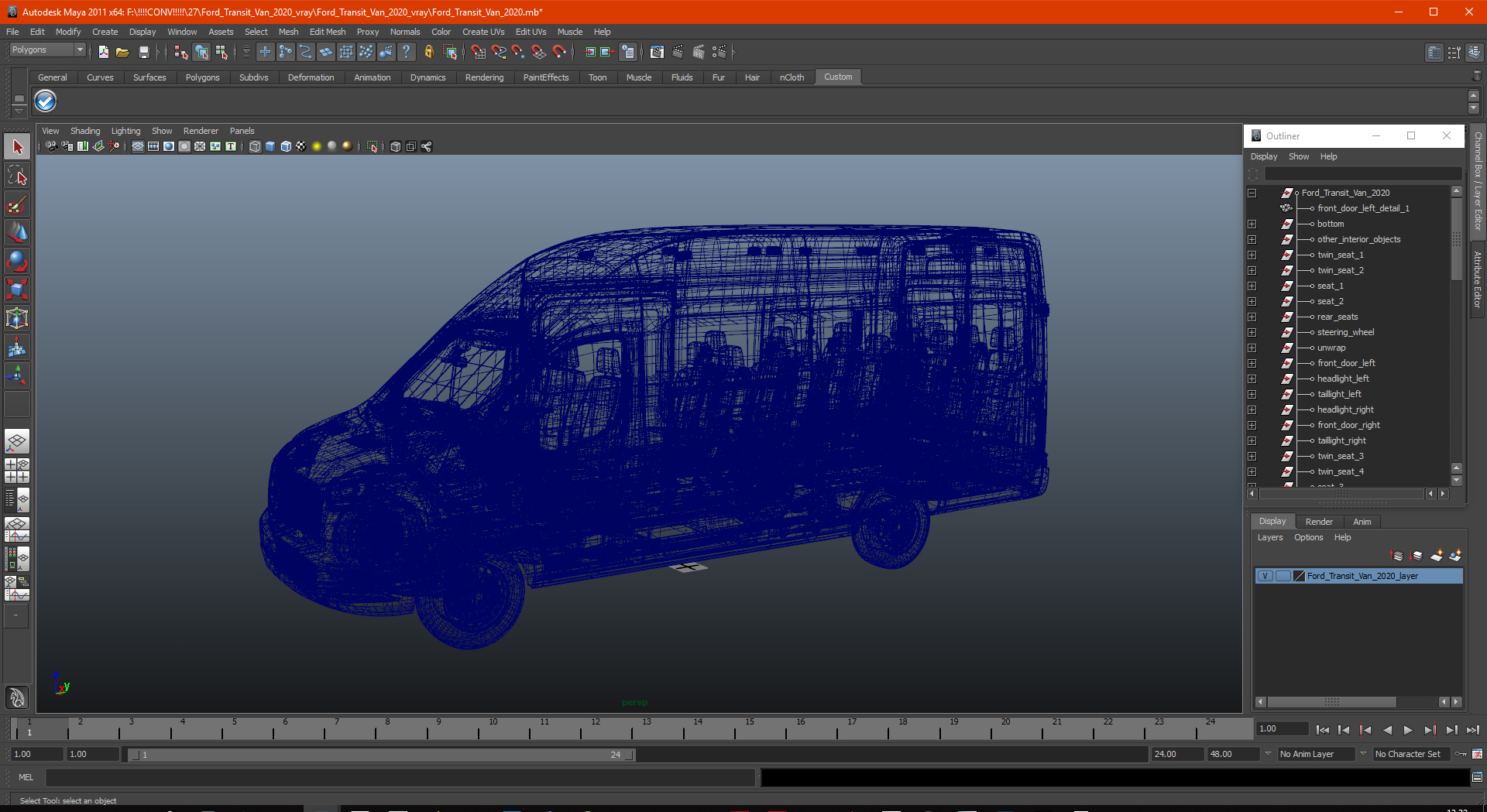
Task: Expand headlight_left node in Outliner
Action: point(1252,379)
